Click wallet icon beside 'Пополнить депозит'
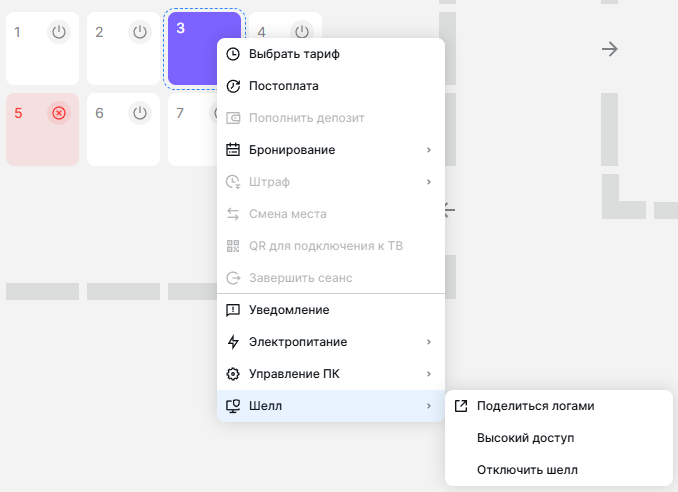 [233, 118]
